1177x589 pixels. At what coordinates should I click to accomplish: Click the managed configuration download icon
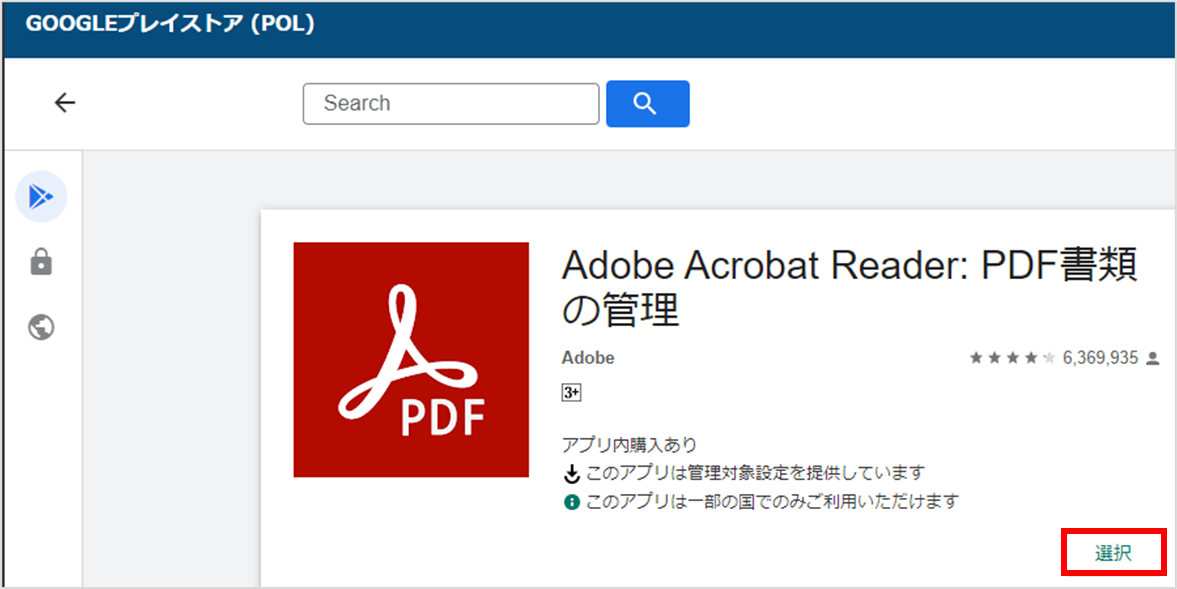pos(572,473)
